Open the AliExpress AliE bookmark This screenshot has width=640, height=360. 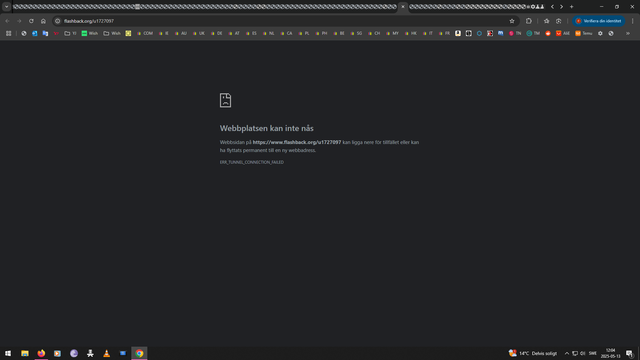[563, 33]
